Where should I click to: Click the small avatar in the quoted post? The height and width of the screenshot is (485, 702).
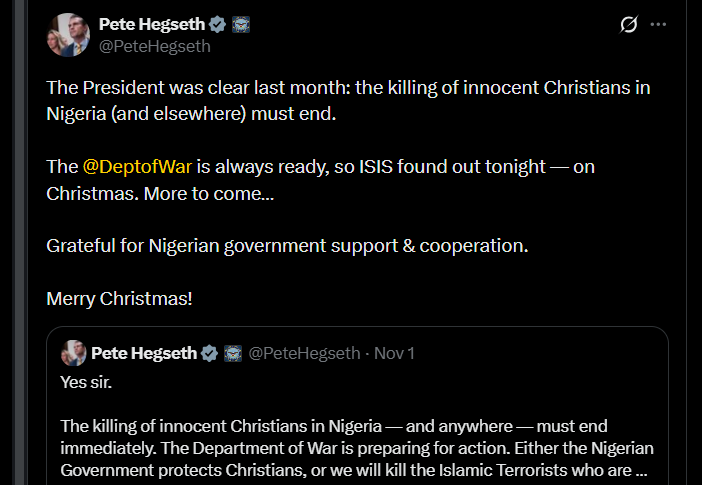[73, 353]
